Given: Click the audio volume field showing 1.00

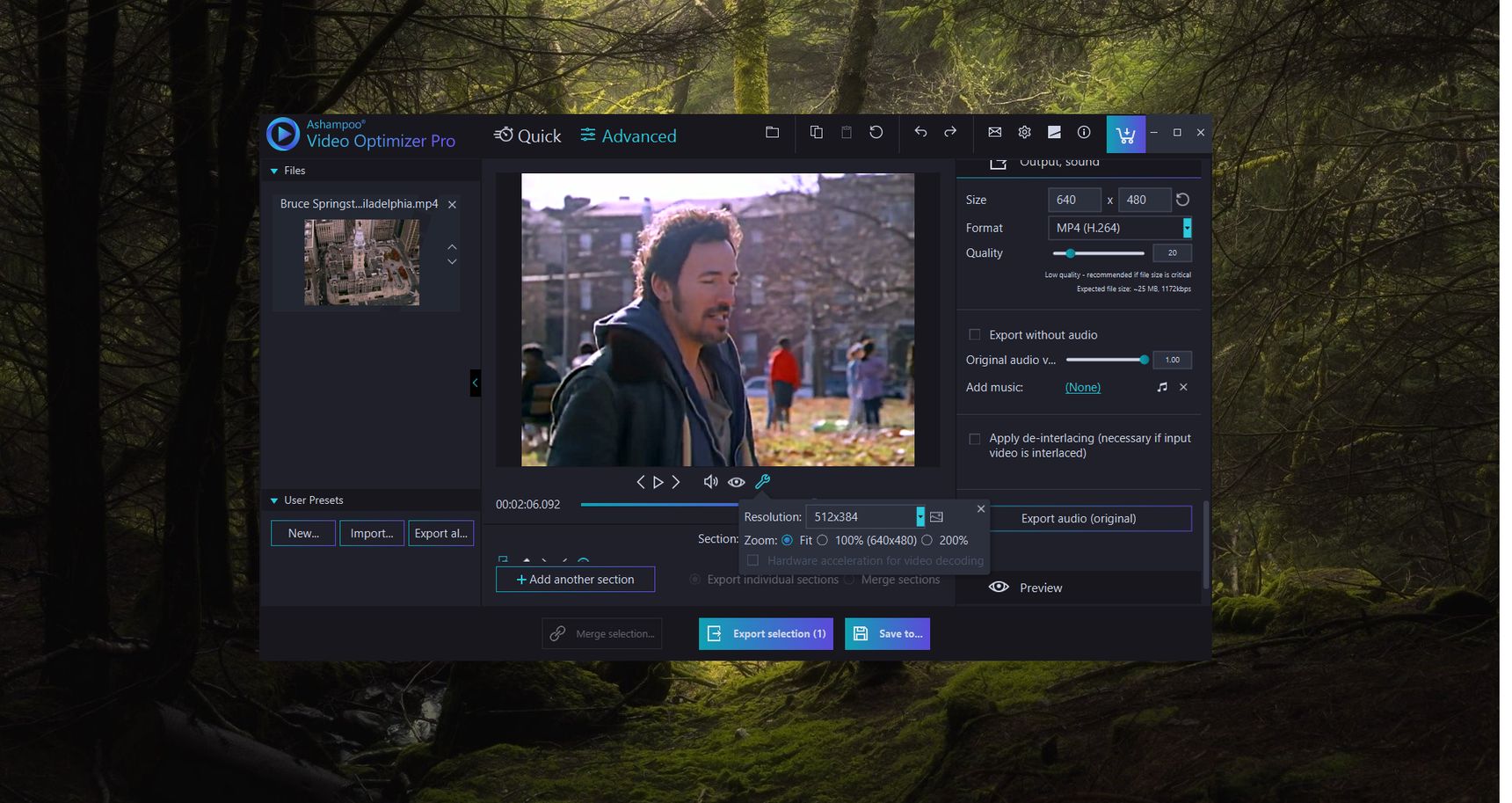Looking at the screenshot, I should pos(1172,360).
